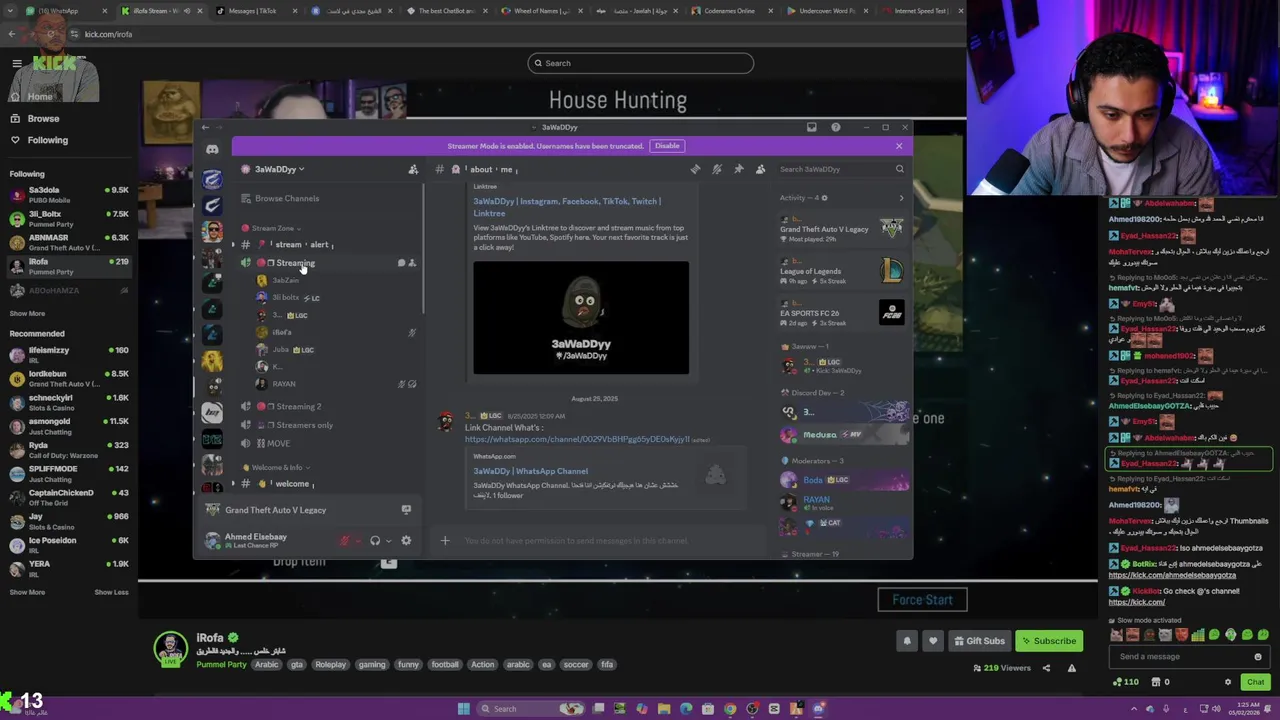Open pinned messages icon in channel header
The height and width of the screenshot is (720, 1280).
pyautogui.click(x=739, y=169)
